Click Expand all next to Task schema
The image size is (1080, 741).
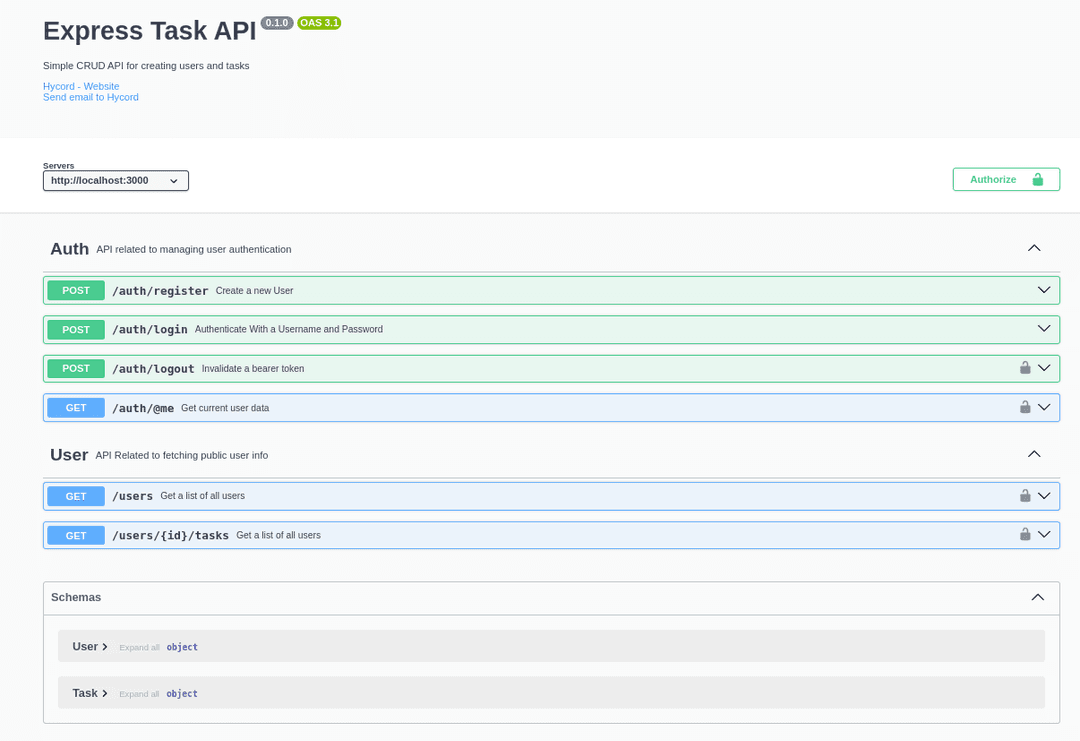point(139,694)
